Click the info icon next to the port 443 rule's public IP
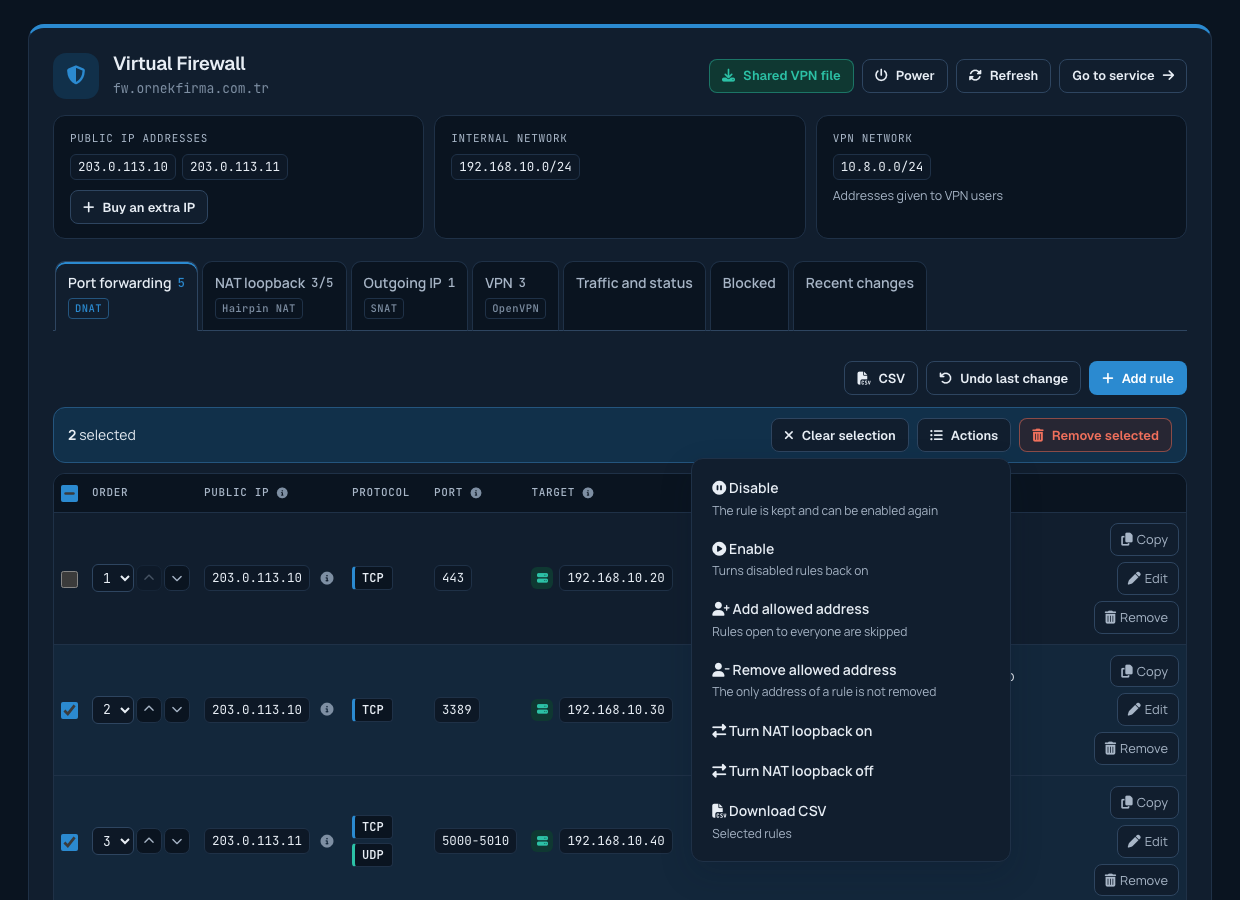 (327, 578)
